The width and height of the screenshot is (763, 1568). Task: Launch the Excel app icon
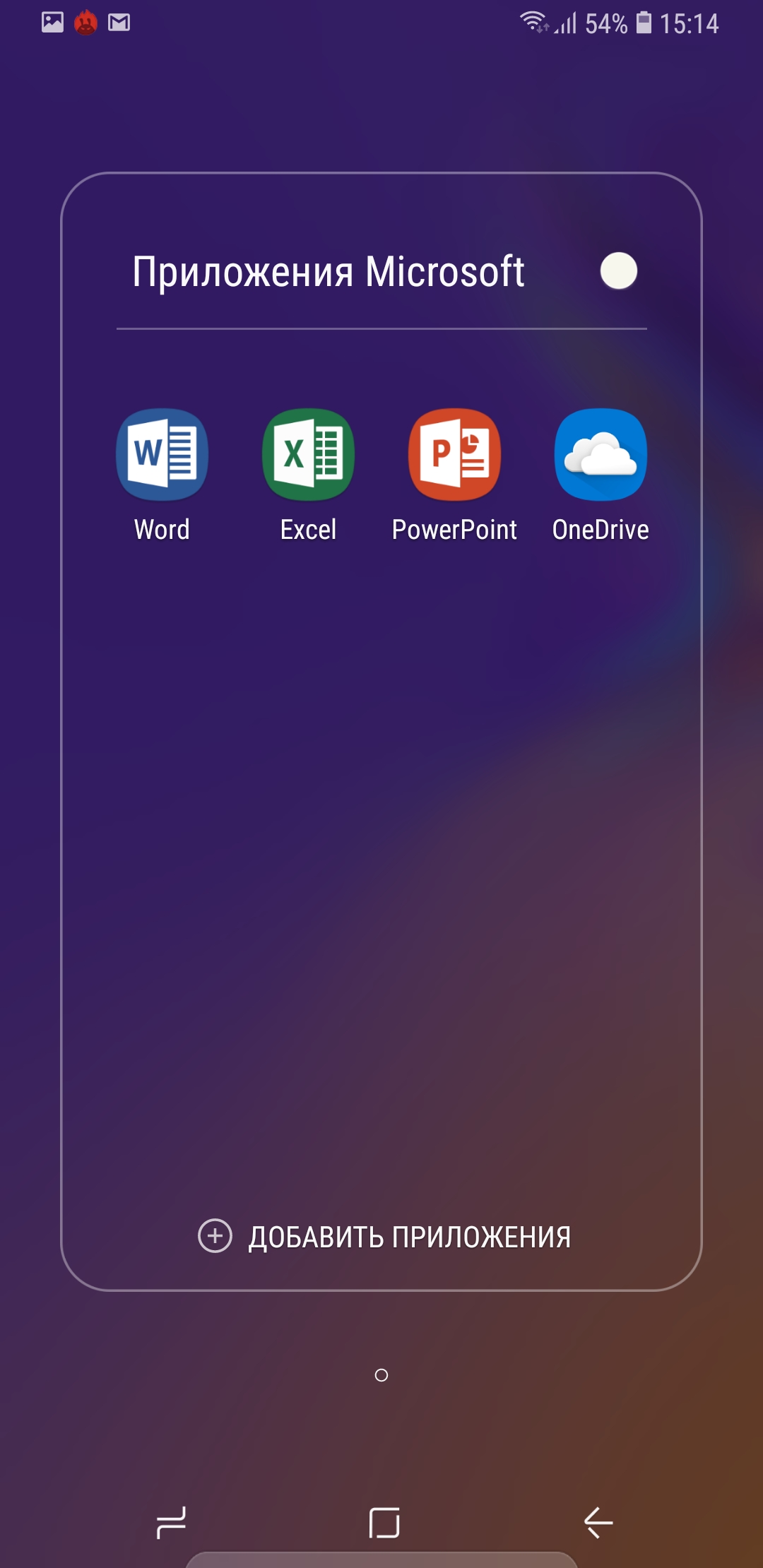(308, 454)
